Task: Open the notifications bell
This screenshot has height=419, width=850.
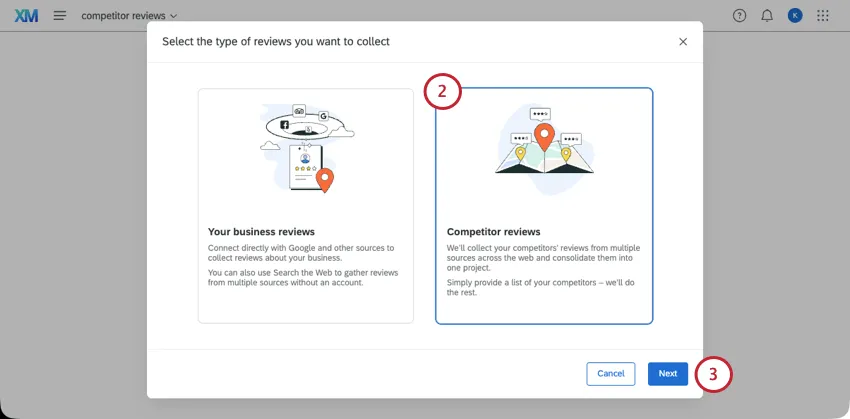Action: click(767, 16)
